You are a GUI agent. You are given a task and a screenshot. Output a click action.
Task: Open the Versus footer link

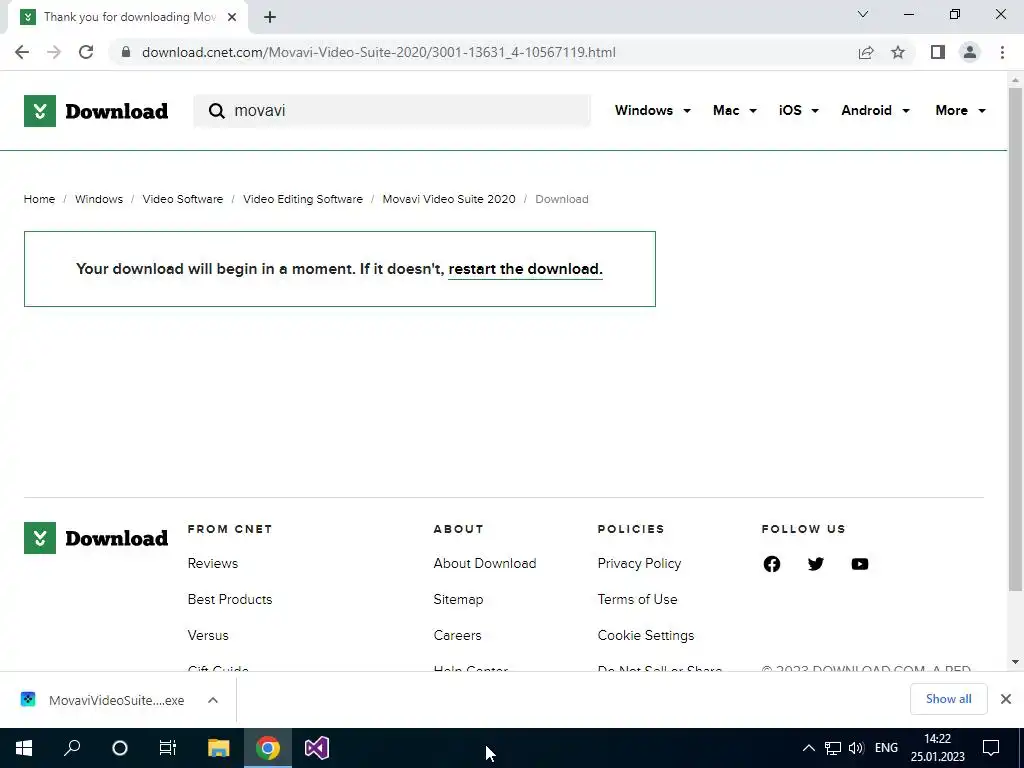click(x=208, y=635)
